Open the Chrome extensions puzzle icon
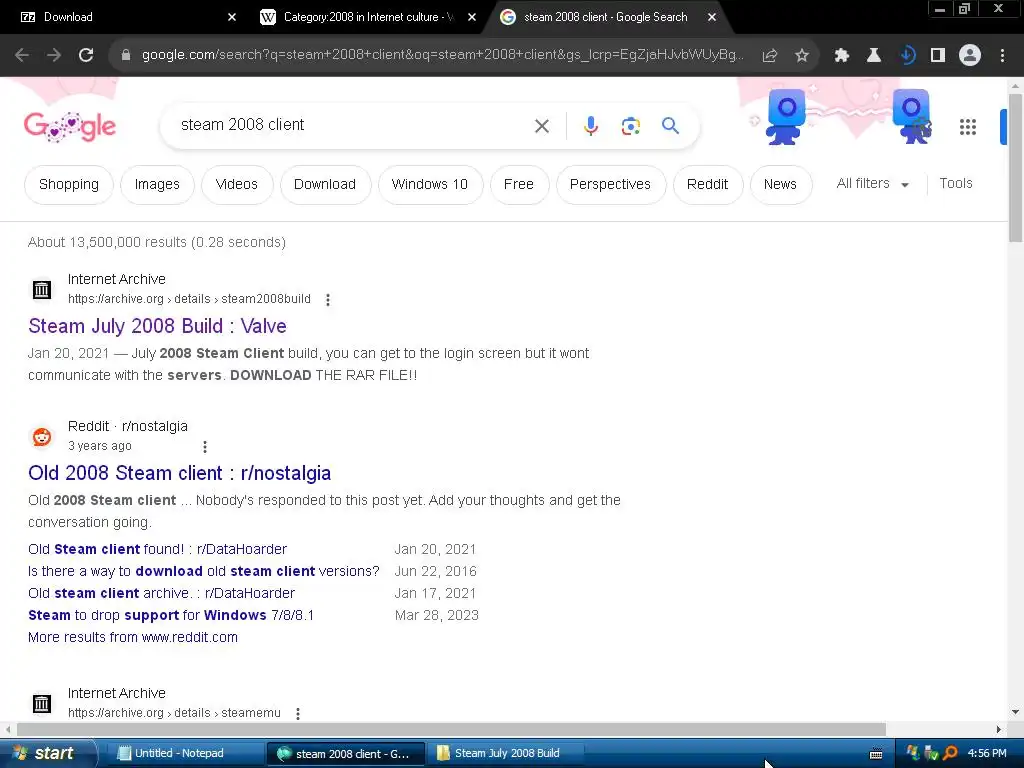The width and height of the screenshot is (1024, 768). 842,56
